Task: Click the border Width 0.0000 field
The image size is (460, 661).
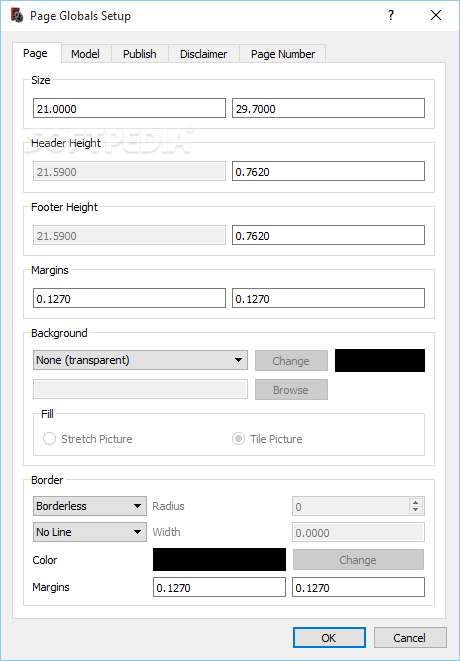Action: (x=358, y=532)
